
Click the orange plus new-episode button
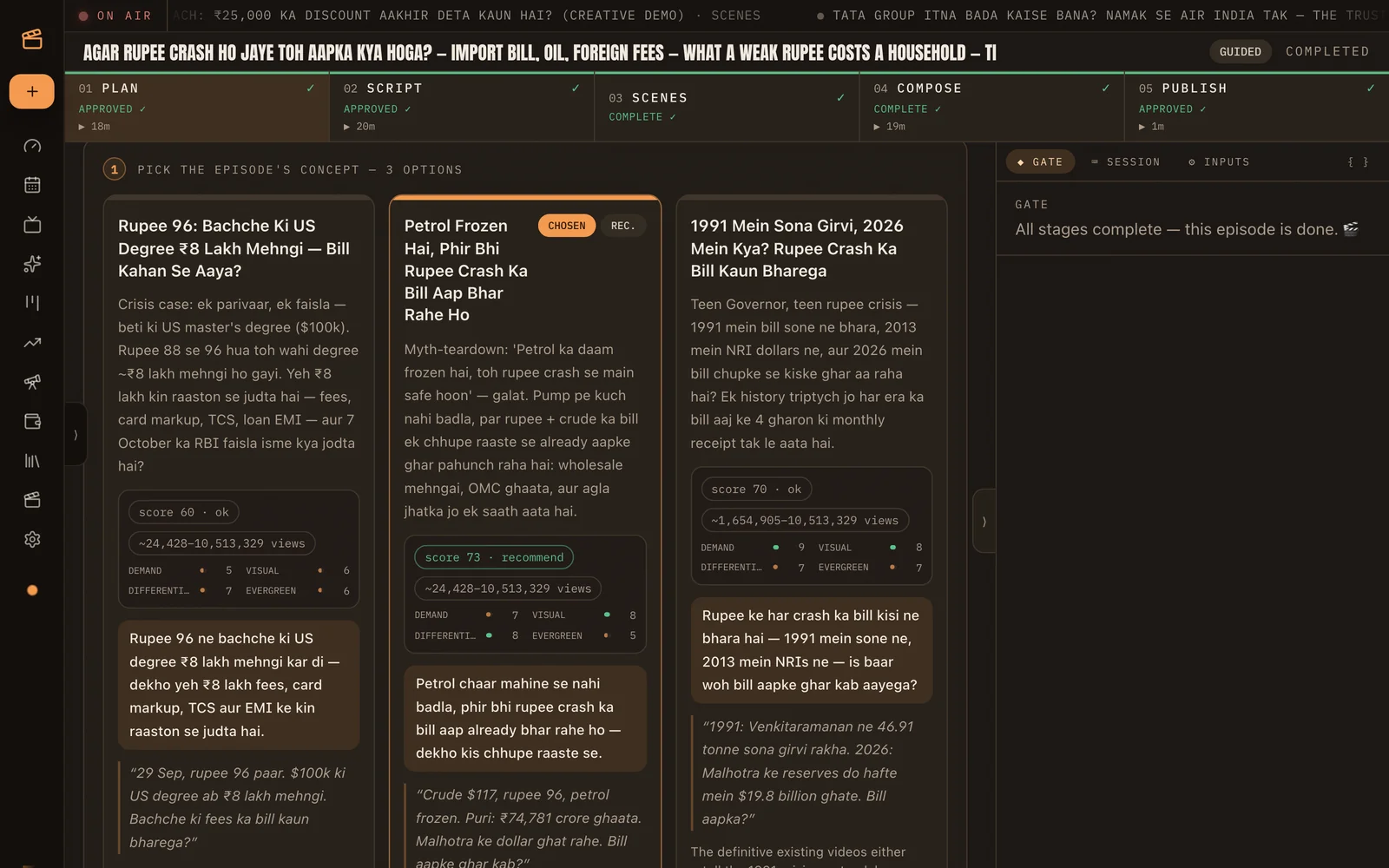point(32,91)
